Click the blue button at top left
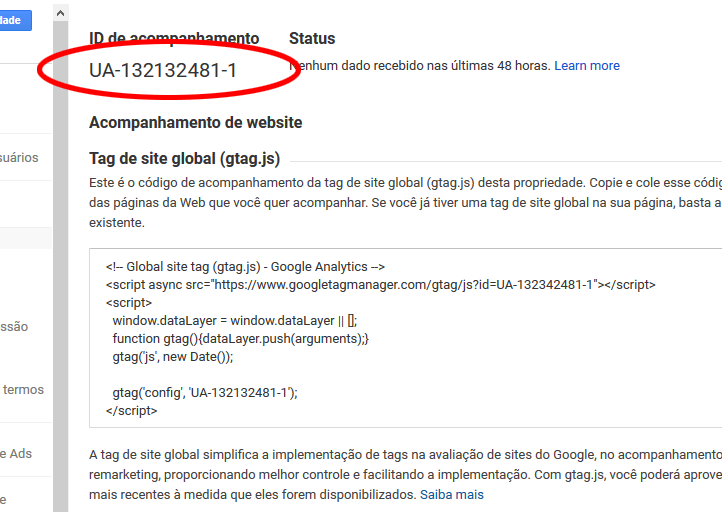This screenshot has height=512, width=722. pyautogui.click(x=15, y=20)
